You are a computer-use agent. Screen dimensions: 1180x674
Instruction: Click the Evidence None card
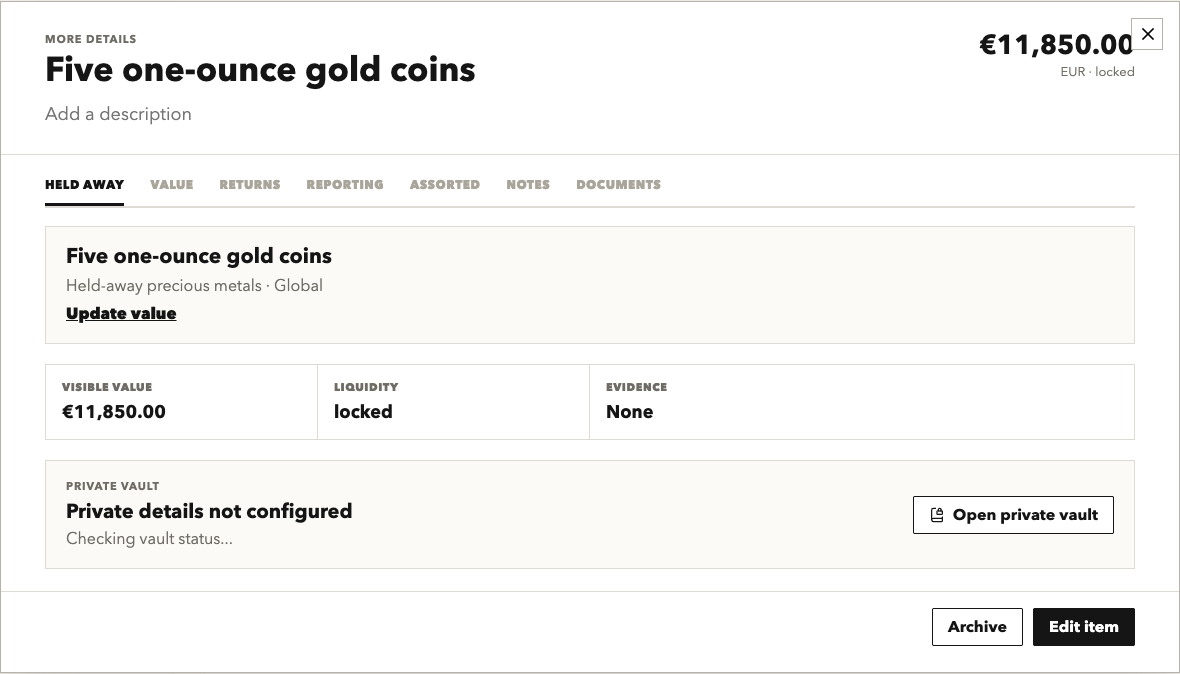click(x=862, y=402)
